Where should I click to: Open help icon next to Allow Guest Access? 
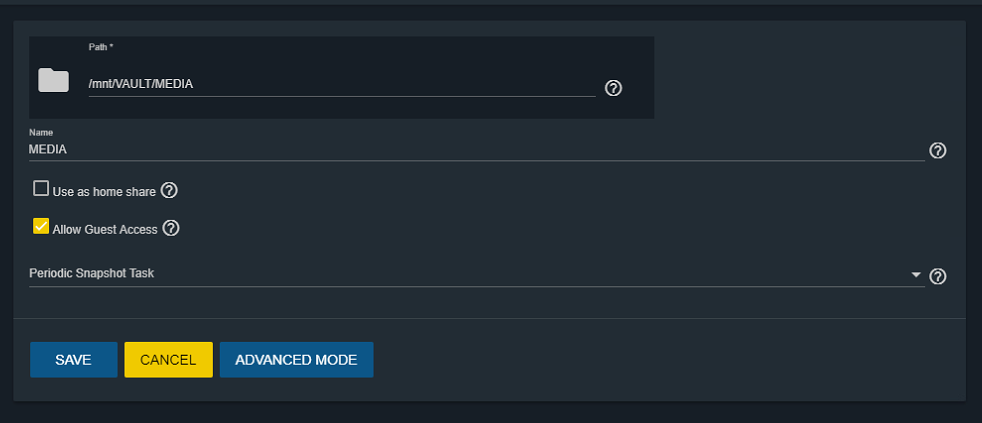point(171,228)
